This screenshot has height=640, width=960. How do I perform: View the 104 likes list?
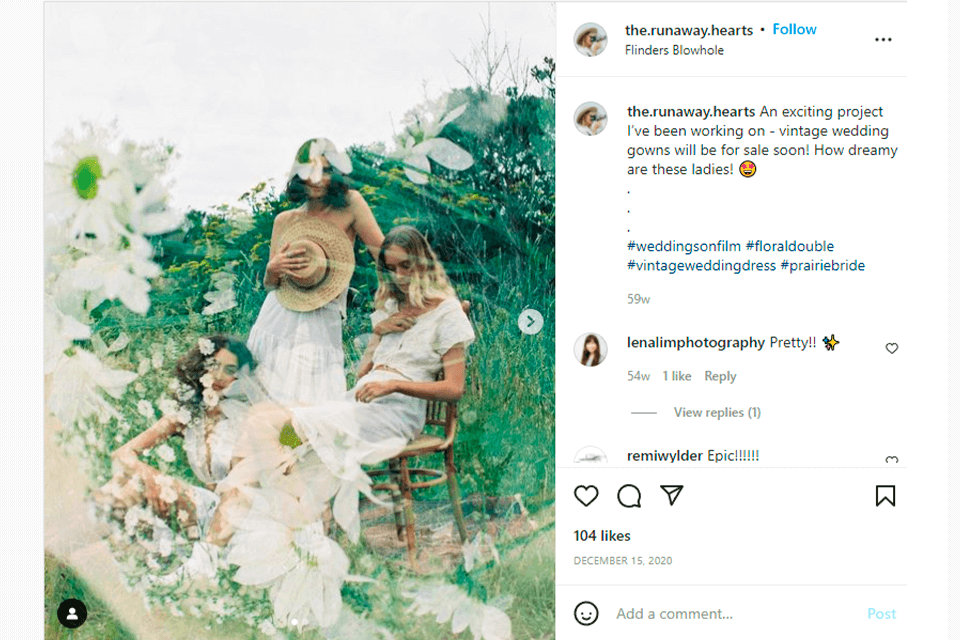[602, 536]
